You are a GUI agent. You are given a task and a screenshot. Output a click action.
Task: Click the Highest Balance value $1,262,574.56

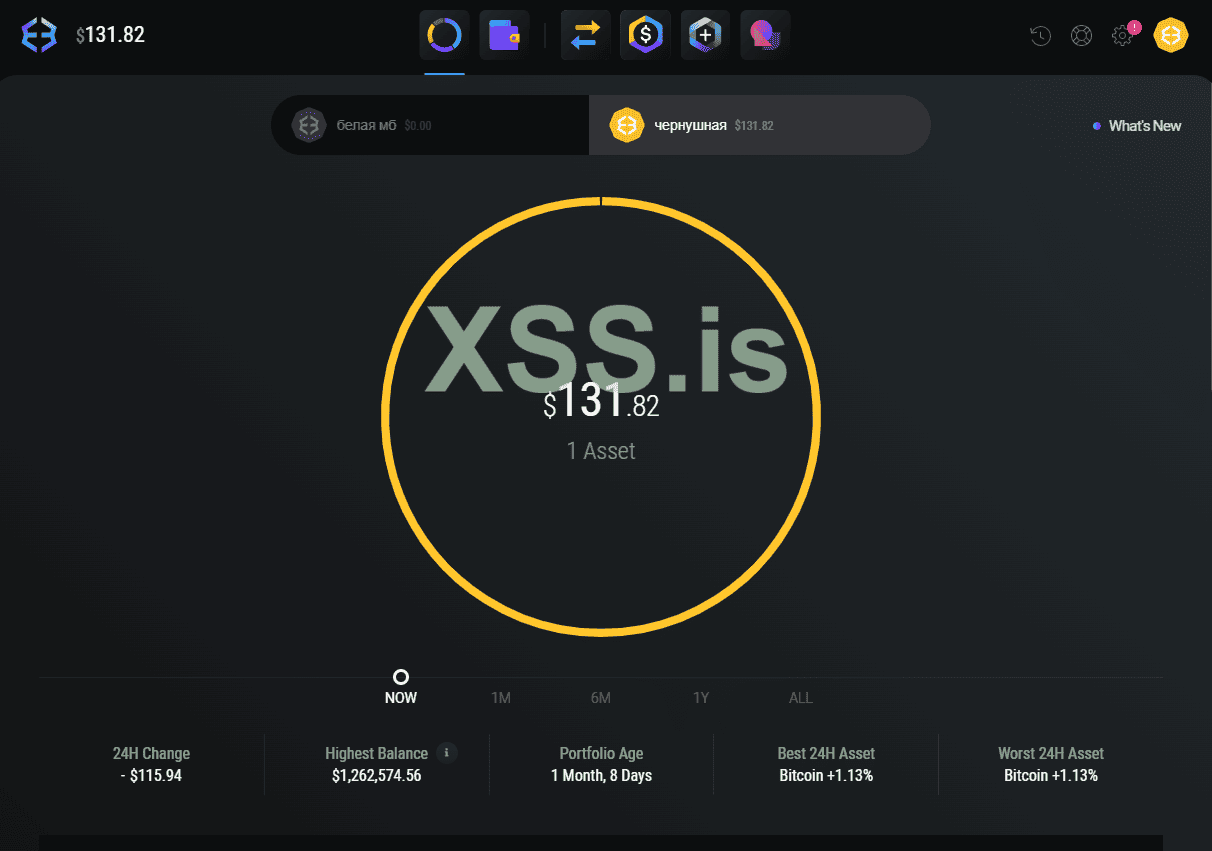(x=377, y=775)
